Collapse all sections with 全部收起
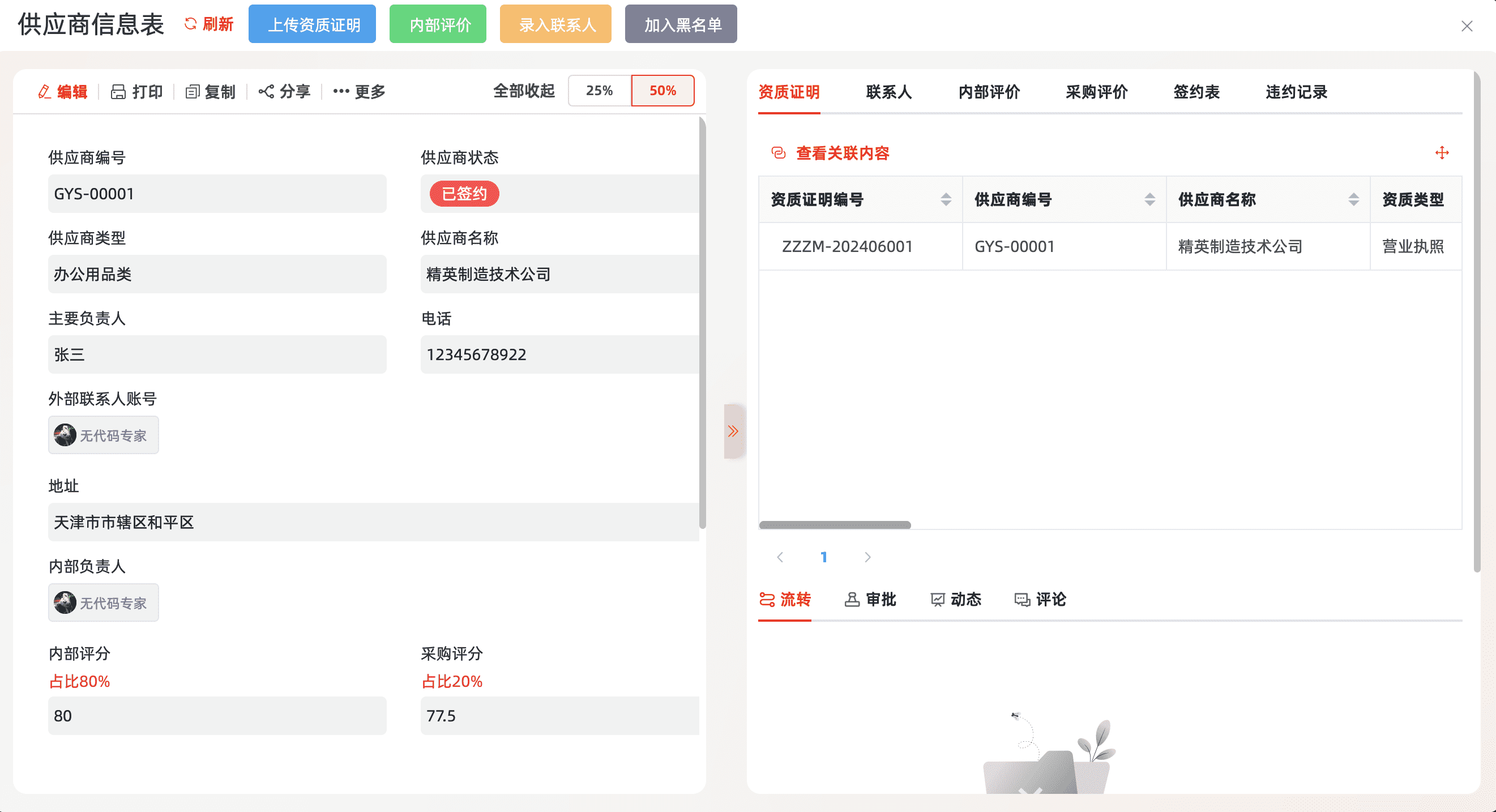The height and width of the screenshot is (812, 1496). [523, 91]
